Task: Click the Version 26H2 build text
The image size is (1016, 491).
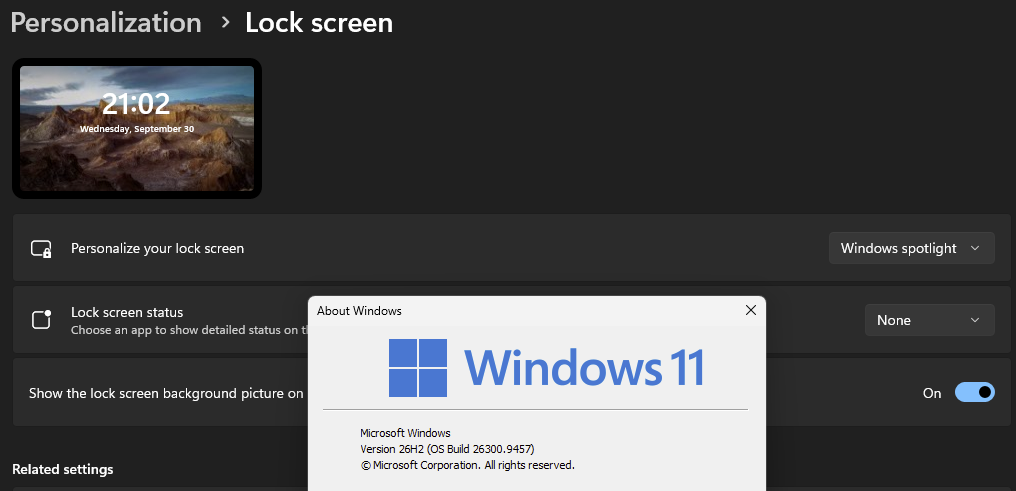Action: point(447,449)
